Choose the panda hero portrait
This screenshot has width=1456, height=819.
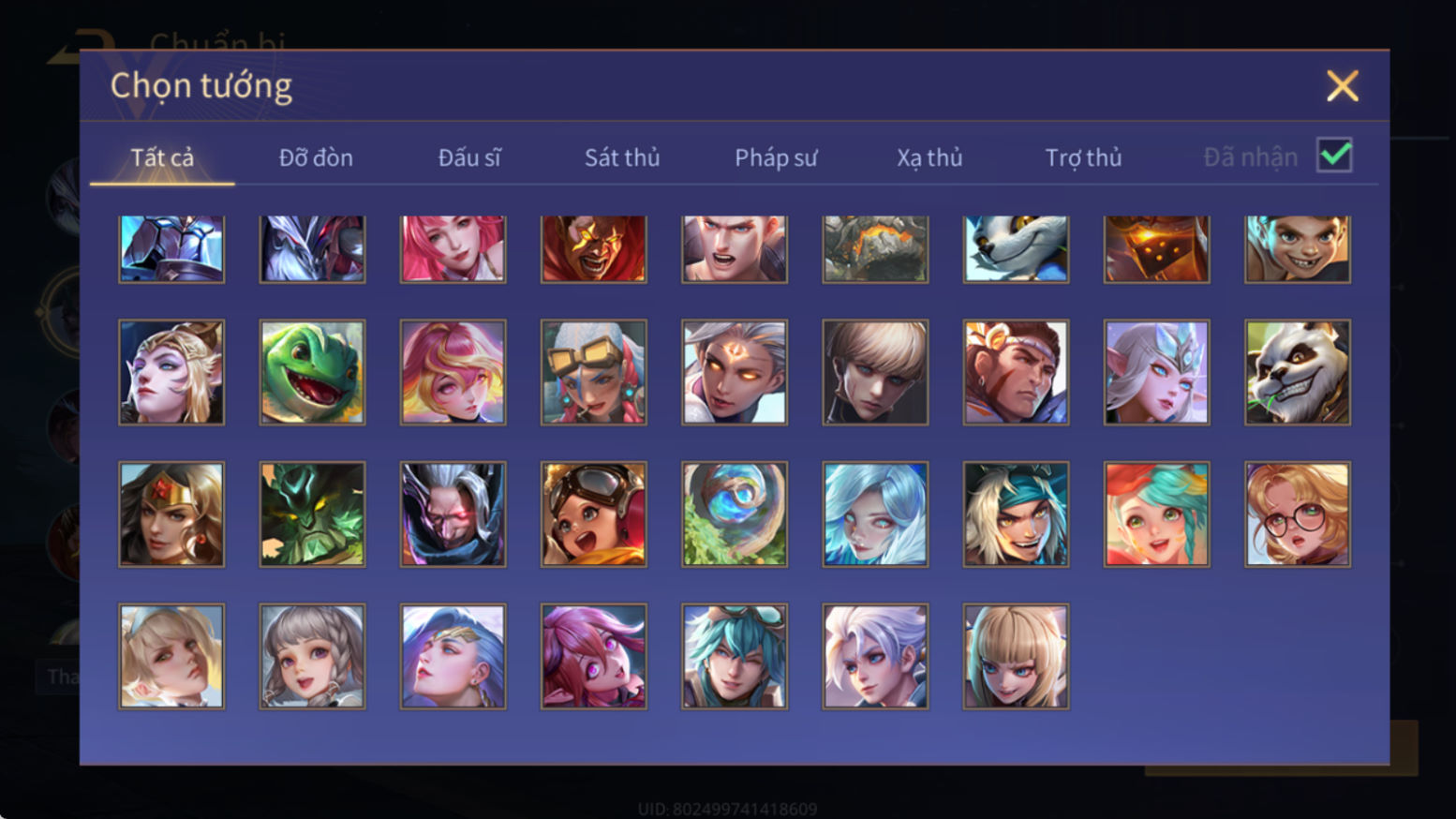pyautogui.click(x=1298, y=372)
